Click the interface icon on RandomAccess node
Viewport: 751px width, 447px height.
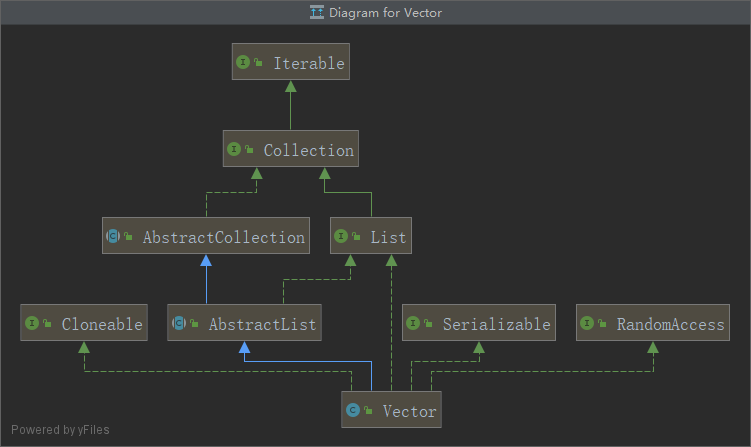(x=587, y=323)
